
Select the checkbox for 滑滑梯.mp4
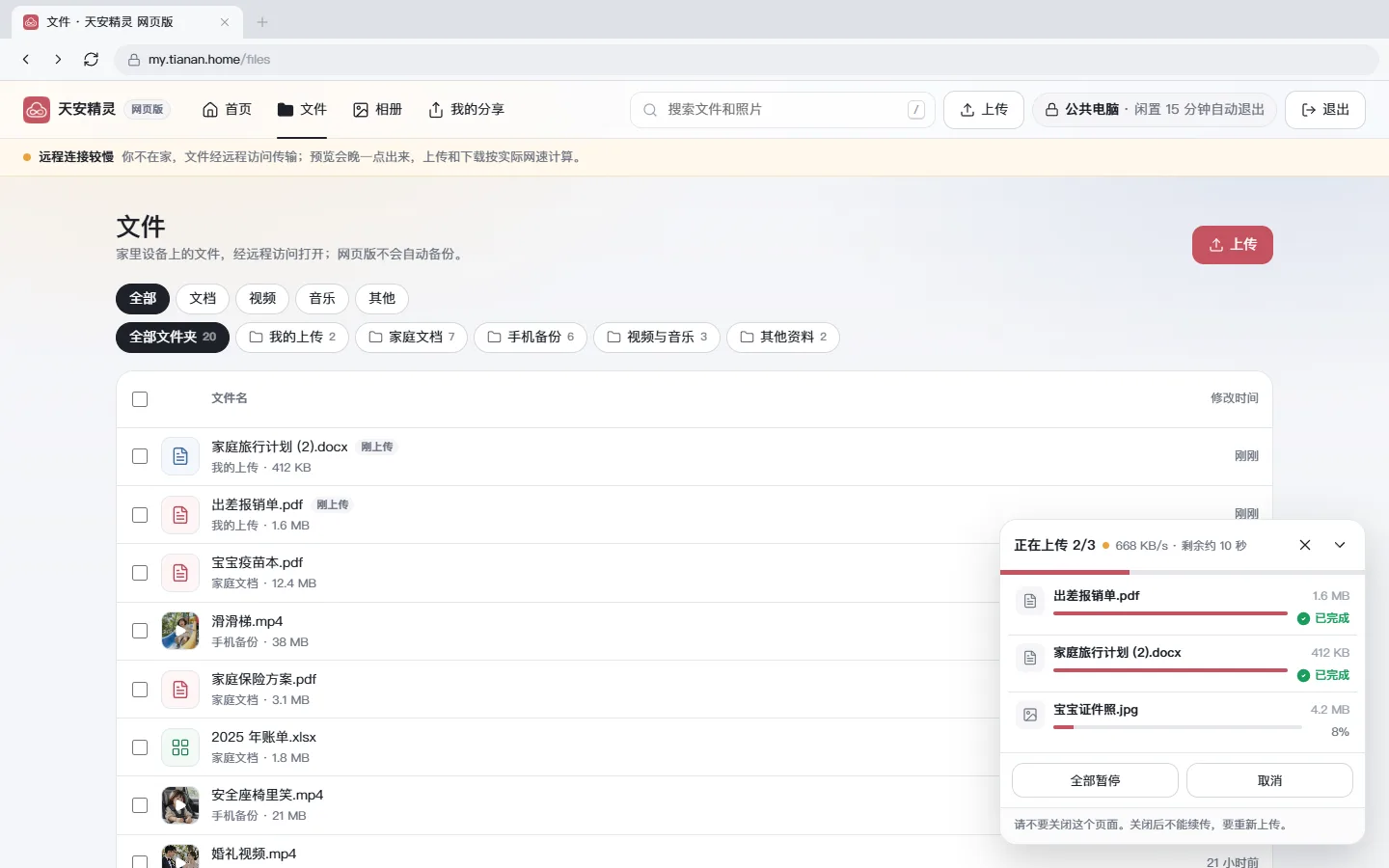coord(140,631)
